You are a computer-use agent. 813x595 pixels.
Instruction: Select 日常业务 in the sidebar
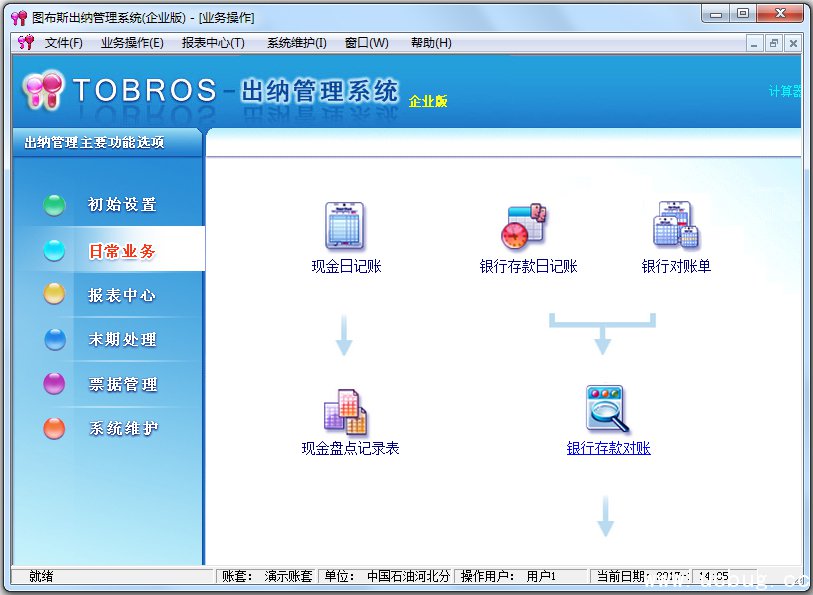point(122,251)
